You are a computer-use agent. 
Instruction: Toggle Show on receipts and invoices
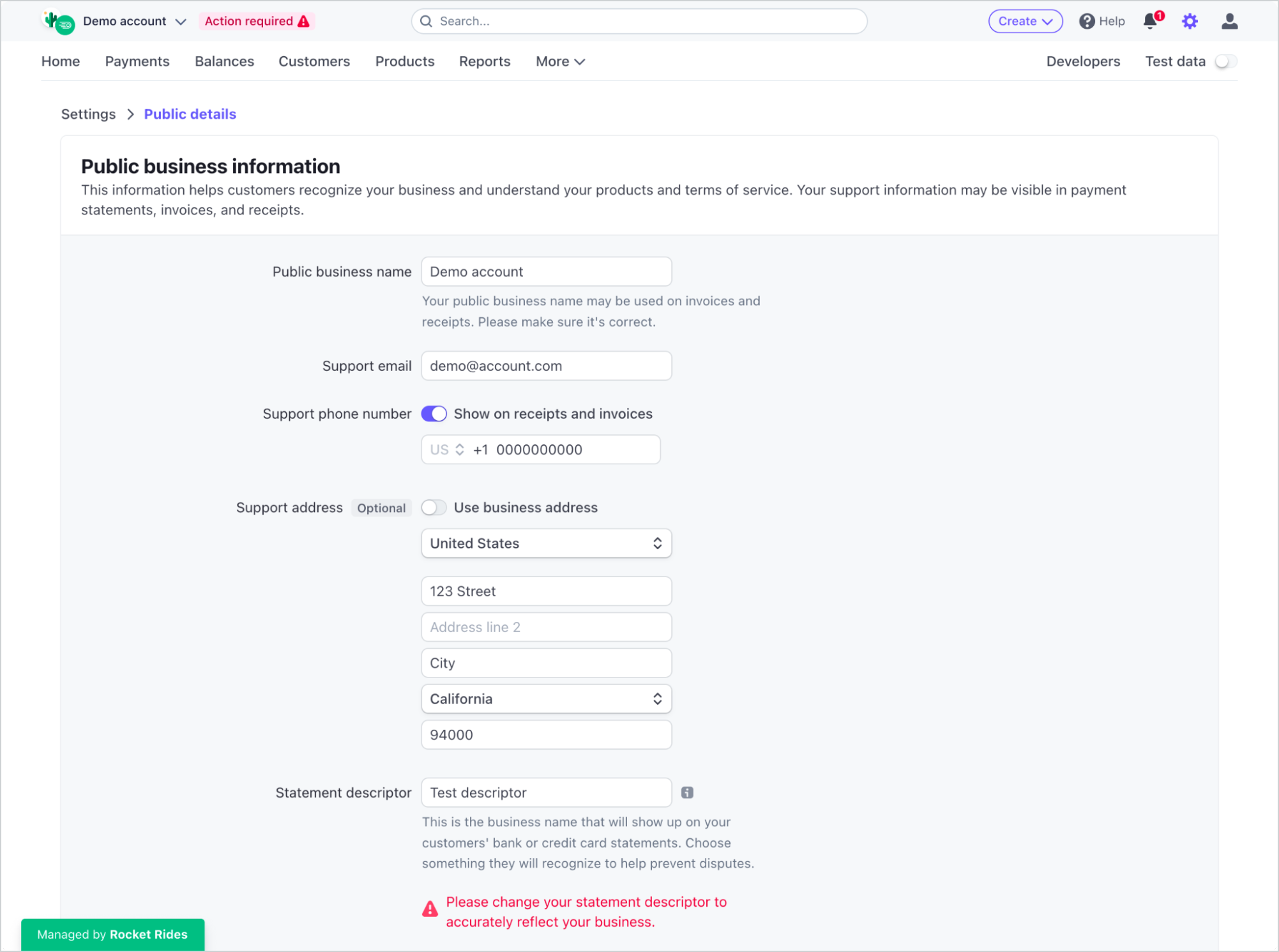[x=434, y=414]
